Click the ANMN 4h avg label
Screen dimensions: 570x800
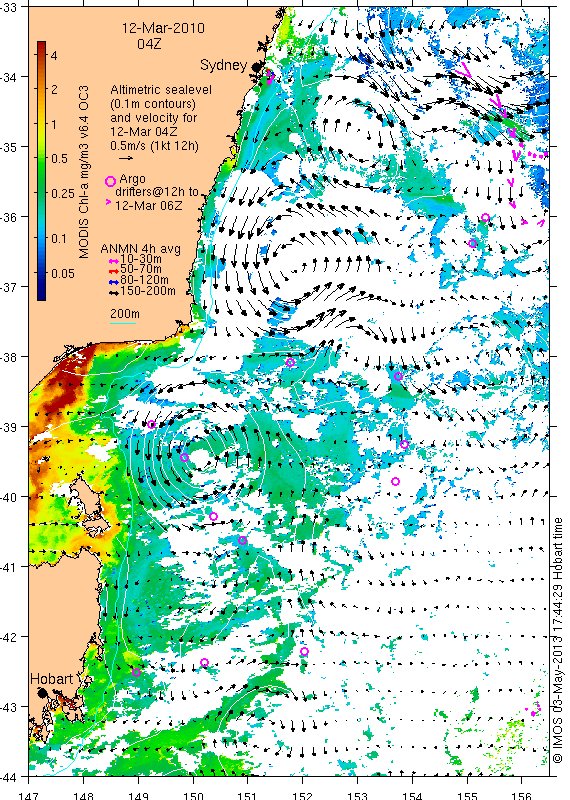point(140,249)
